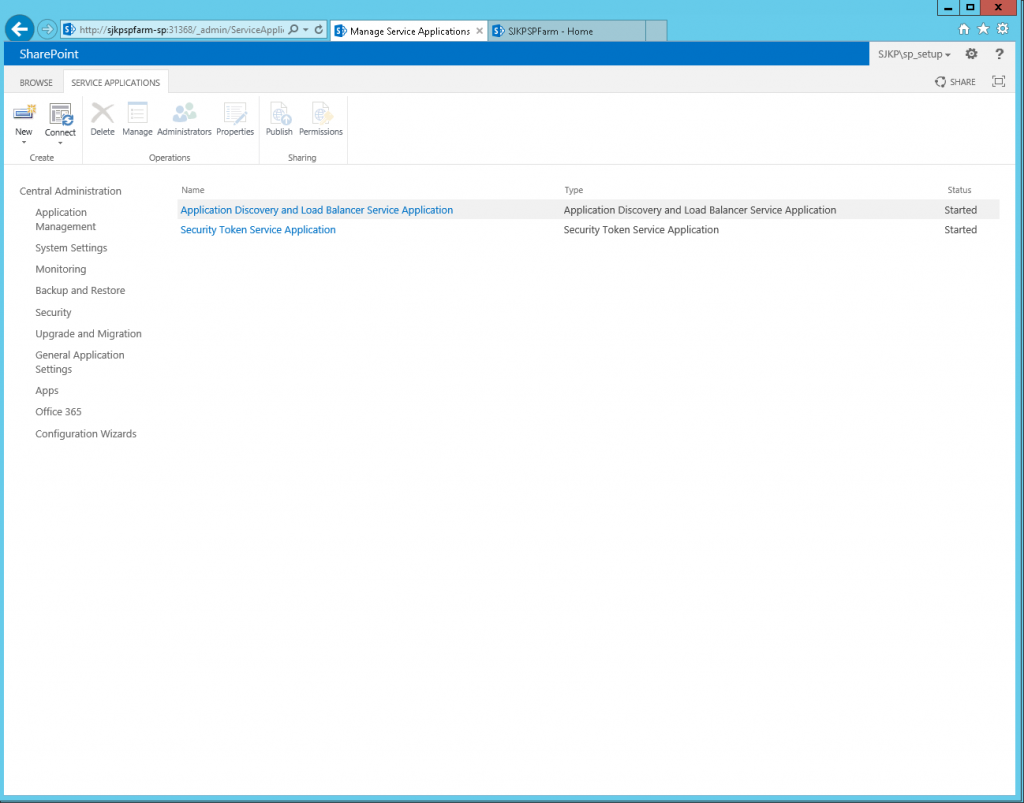Open the SJKP\sp_setup user menu

pos(913,54)
